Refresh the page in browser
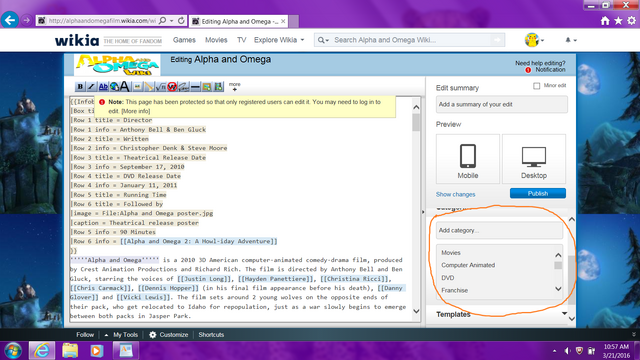 181,20
